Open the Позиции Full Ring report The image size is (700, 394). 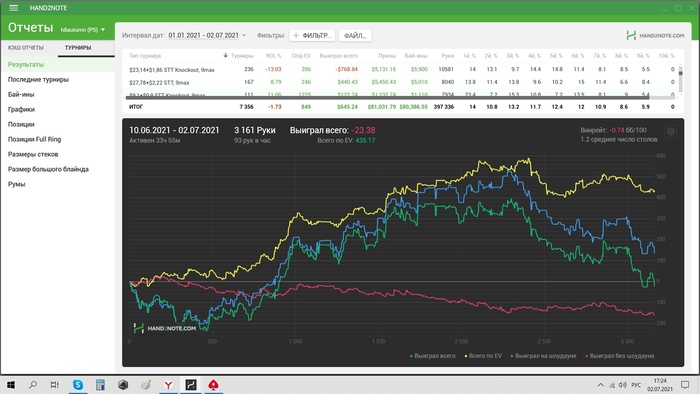coord(34,139)
